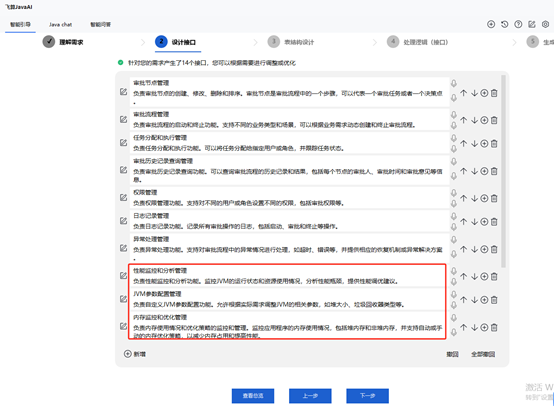This screenshot has height=406, width=554.
Task: Use voice input for 审批节点管理 description
Action: point(454,98)
